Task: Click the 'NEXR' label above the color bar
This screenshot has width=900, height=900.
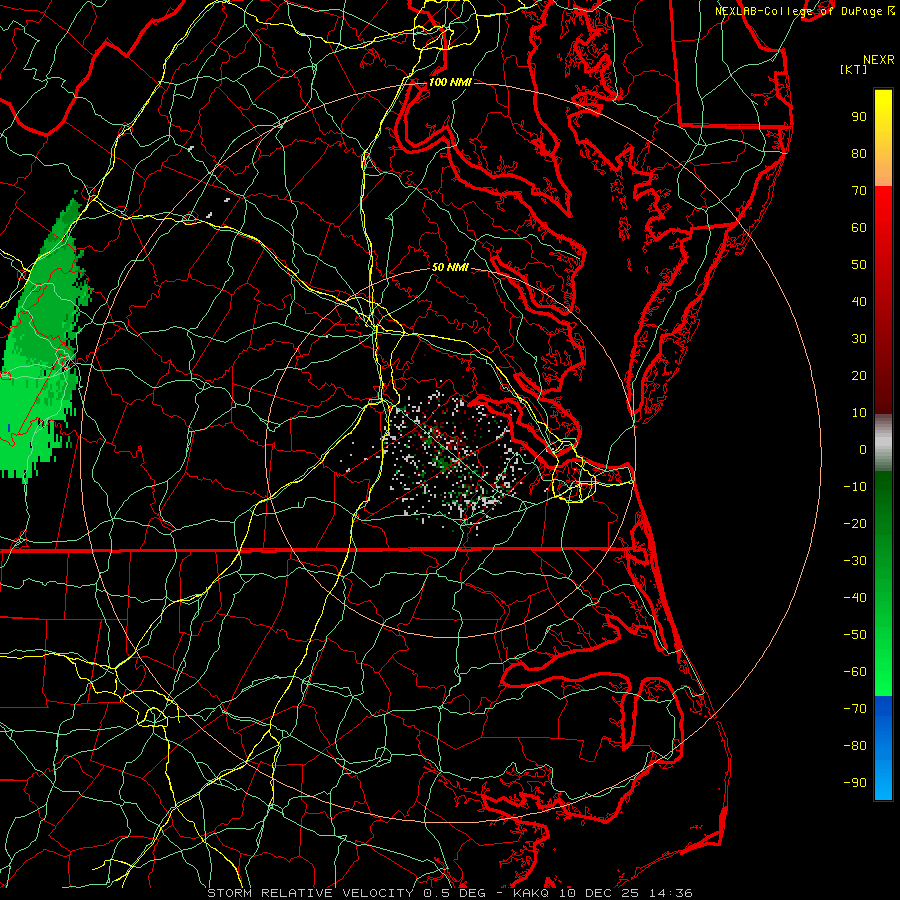Action: pos(879,60)
